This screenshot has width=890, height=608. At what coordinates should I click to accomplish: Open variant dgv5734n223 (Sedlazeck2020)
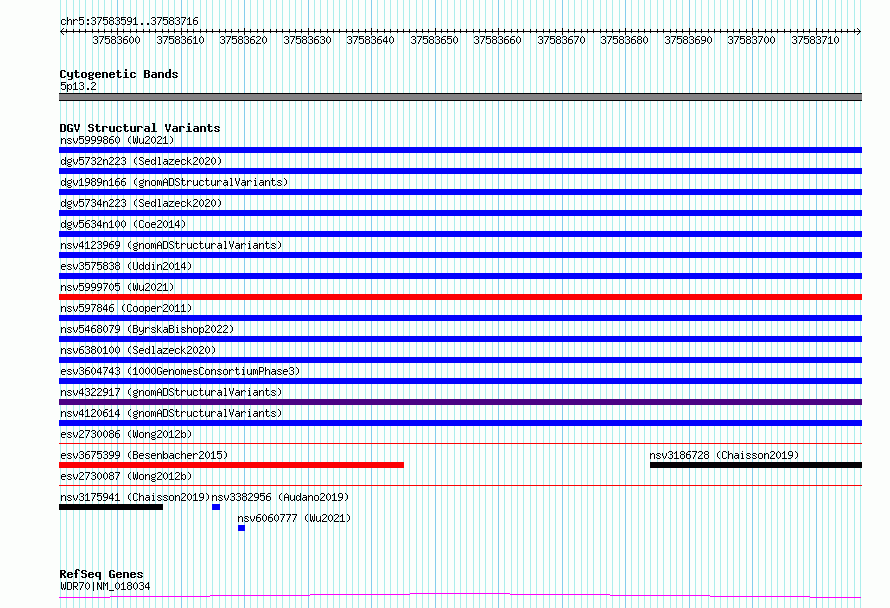[141, 203]
